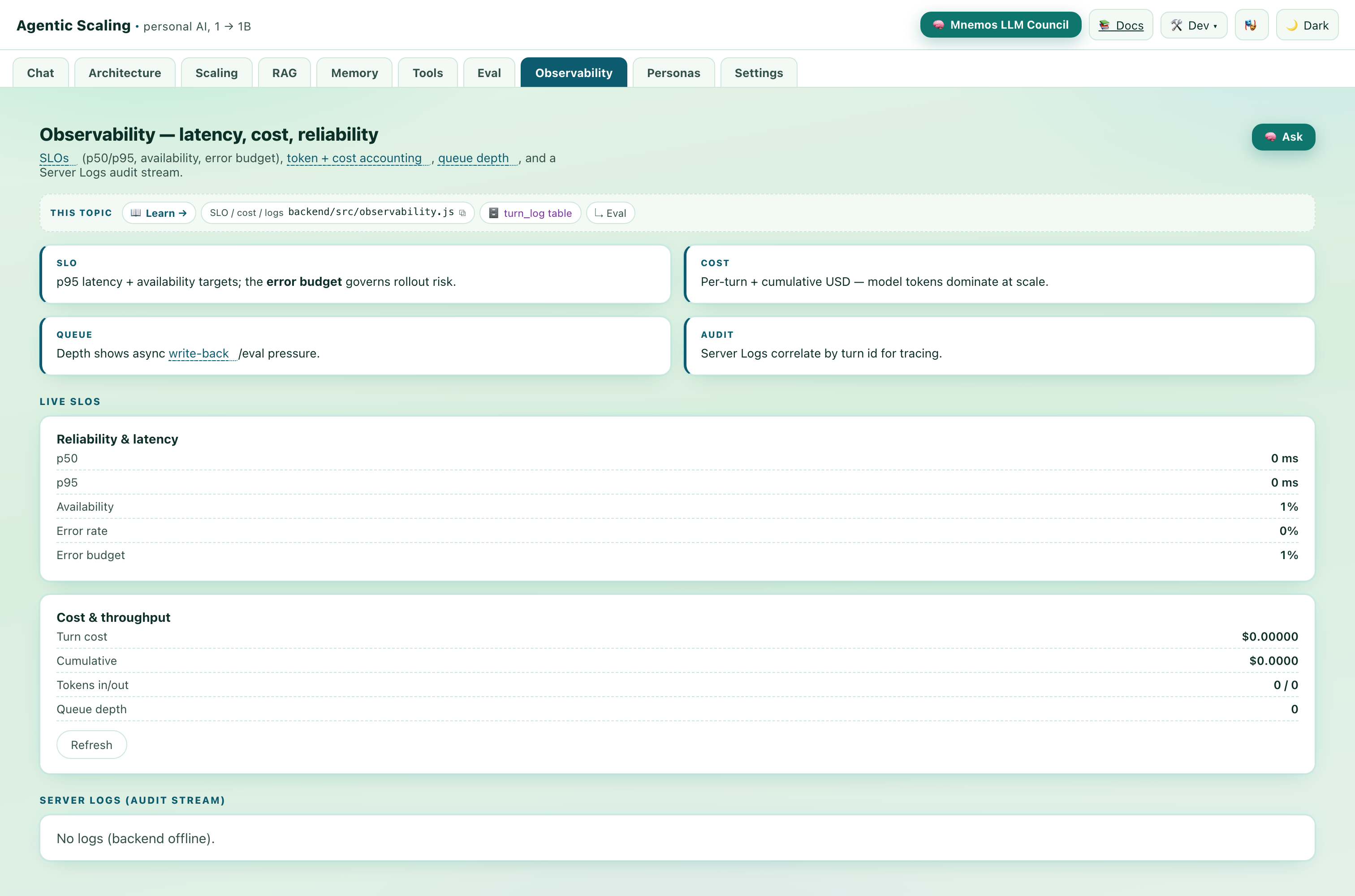Screen dimensions: 1355x896
Task: Click the AUDIT info card
Action: click(x=1000, y=346)
